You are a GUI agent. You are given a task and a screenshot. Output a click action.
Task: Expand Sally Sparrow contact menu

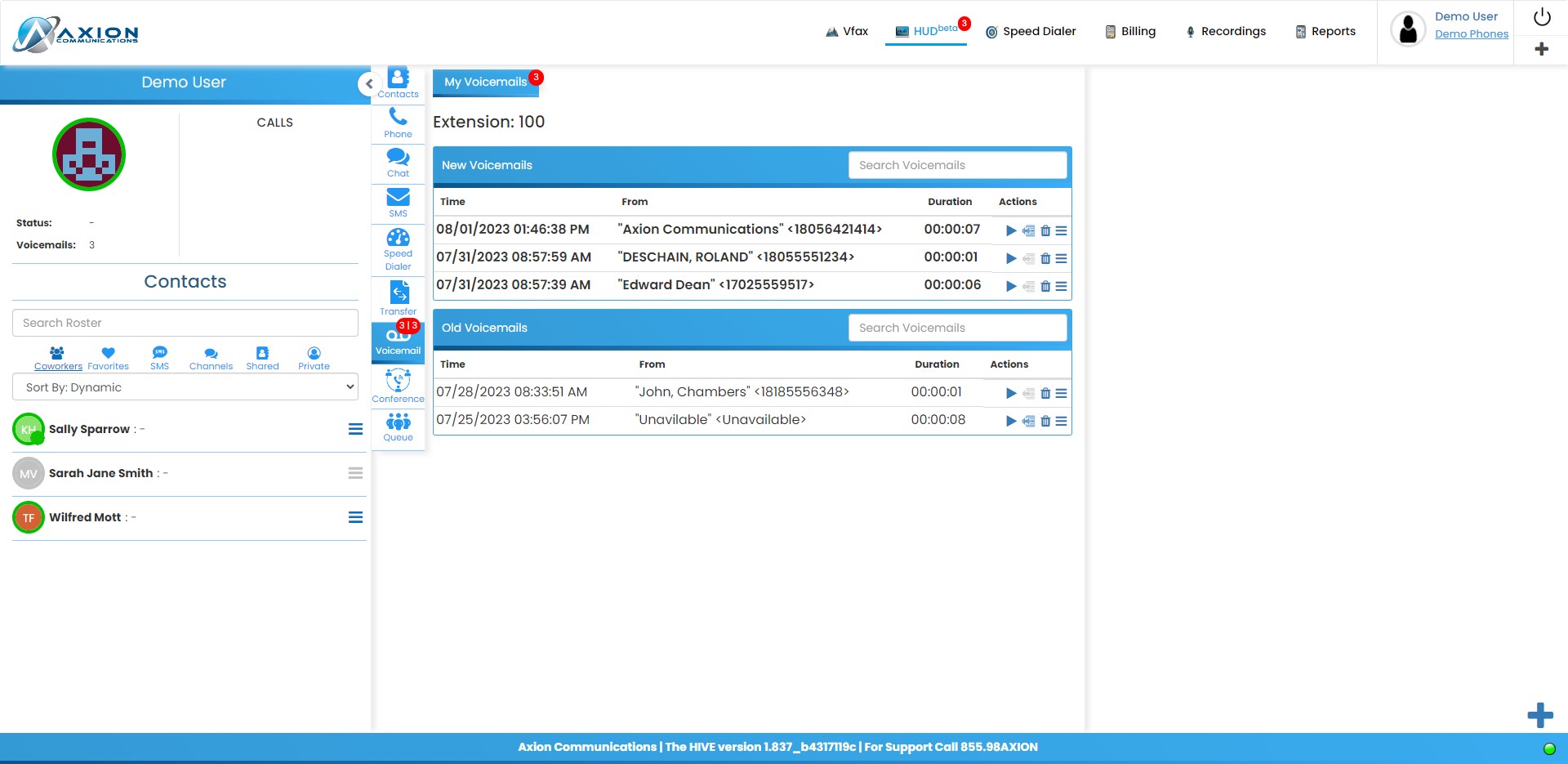[x=355, y=429]
